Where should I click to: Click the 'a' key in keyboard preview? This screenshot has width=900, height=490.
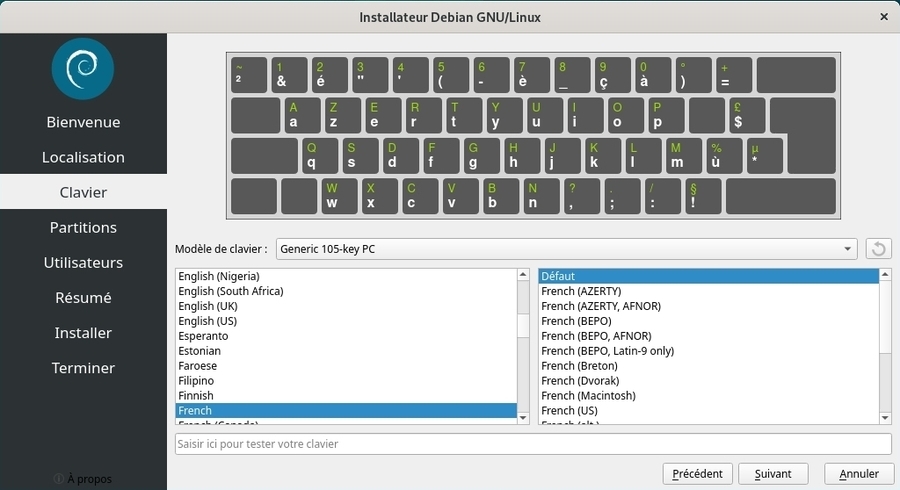pyautogui.click(x=302, y=115)
